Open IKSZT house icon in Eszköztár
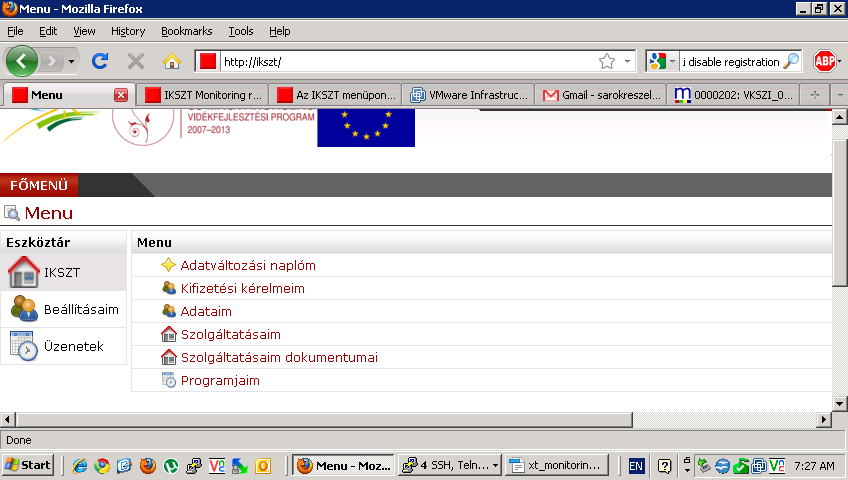848x480 pixels. click(x=24, y=272)
